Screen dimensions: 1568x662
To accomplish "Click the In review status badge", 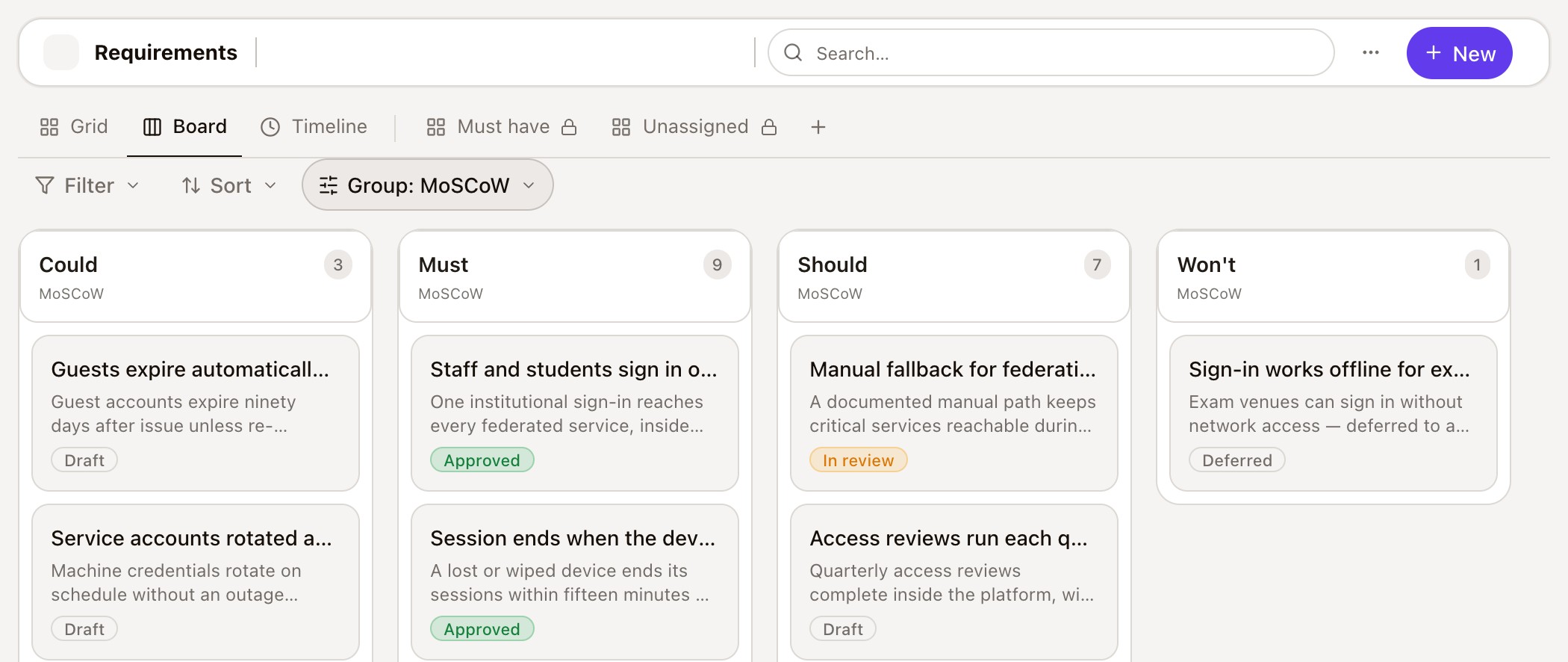I will pos(859,460).
